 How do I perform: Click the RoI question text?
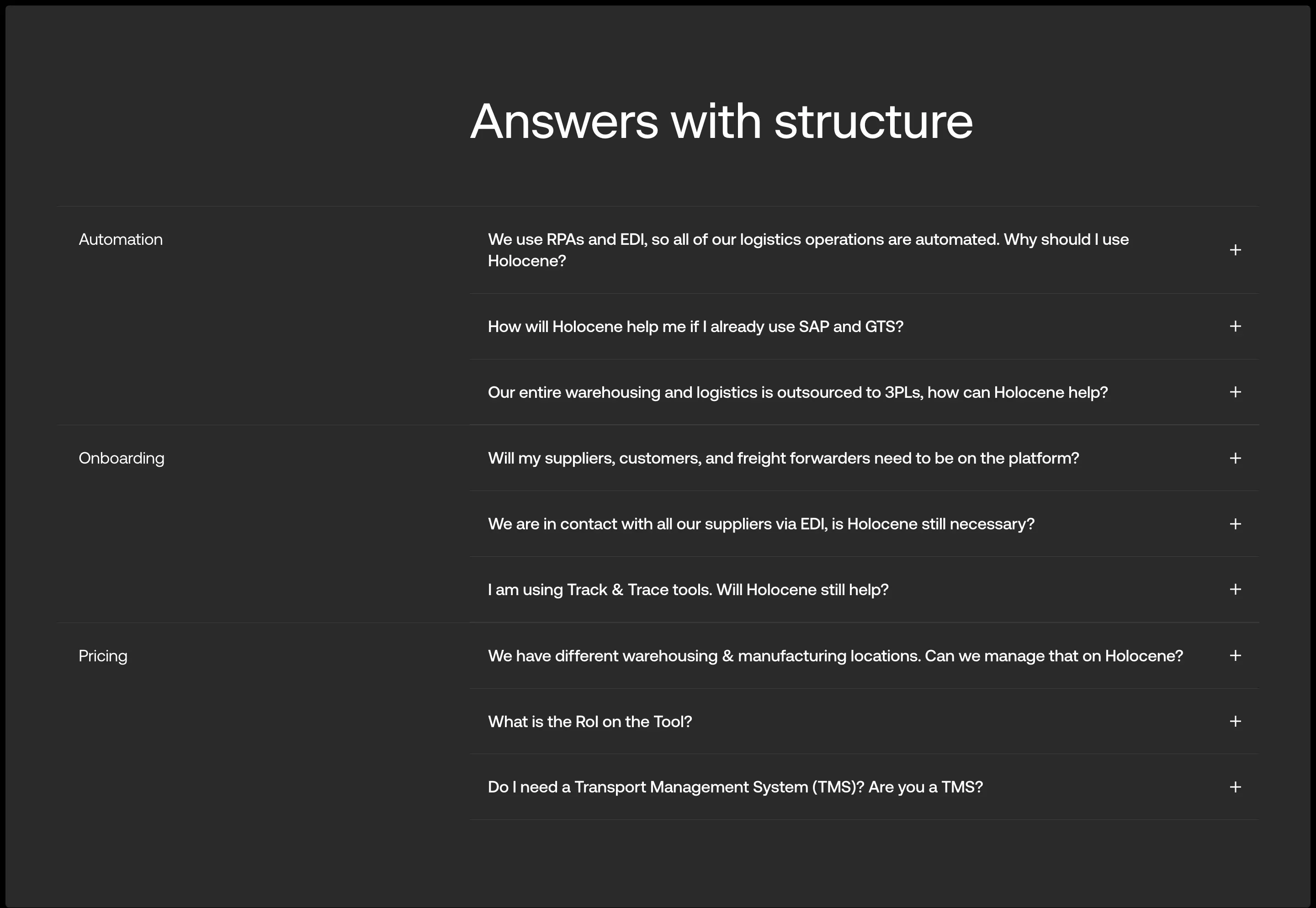(590, 721)
